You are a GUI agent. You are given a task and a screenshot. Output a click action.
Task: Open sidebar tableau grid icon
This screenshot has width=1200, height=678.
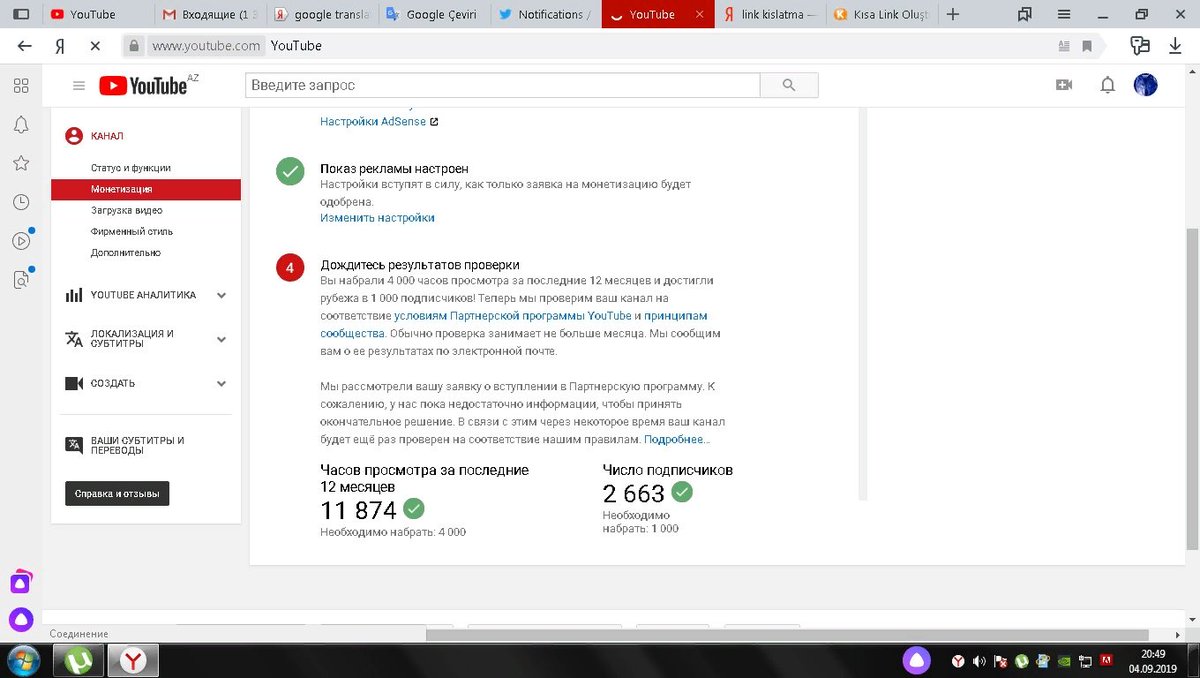tap(21, 86)
